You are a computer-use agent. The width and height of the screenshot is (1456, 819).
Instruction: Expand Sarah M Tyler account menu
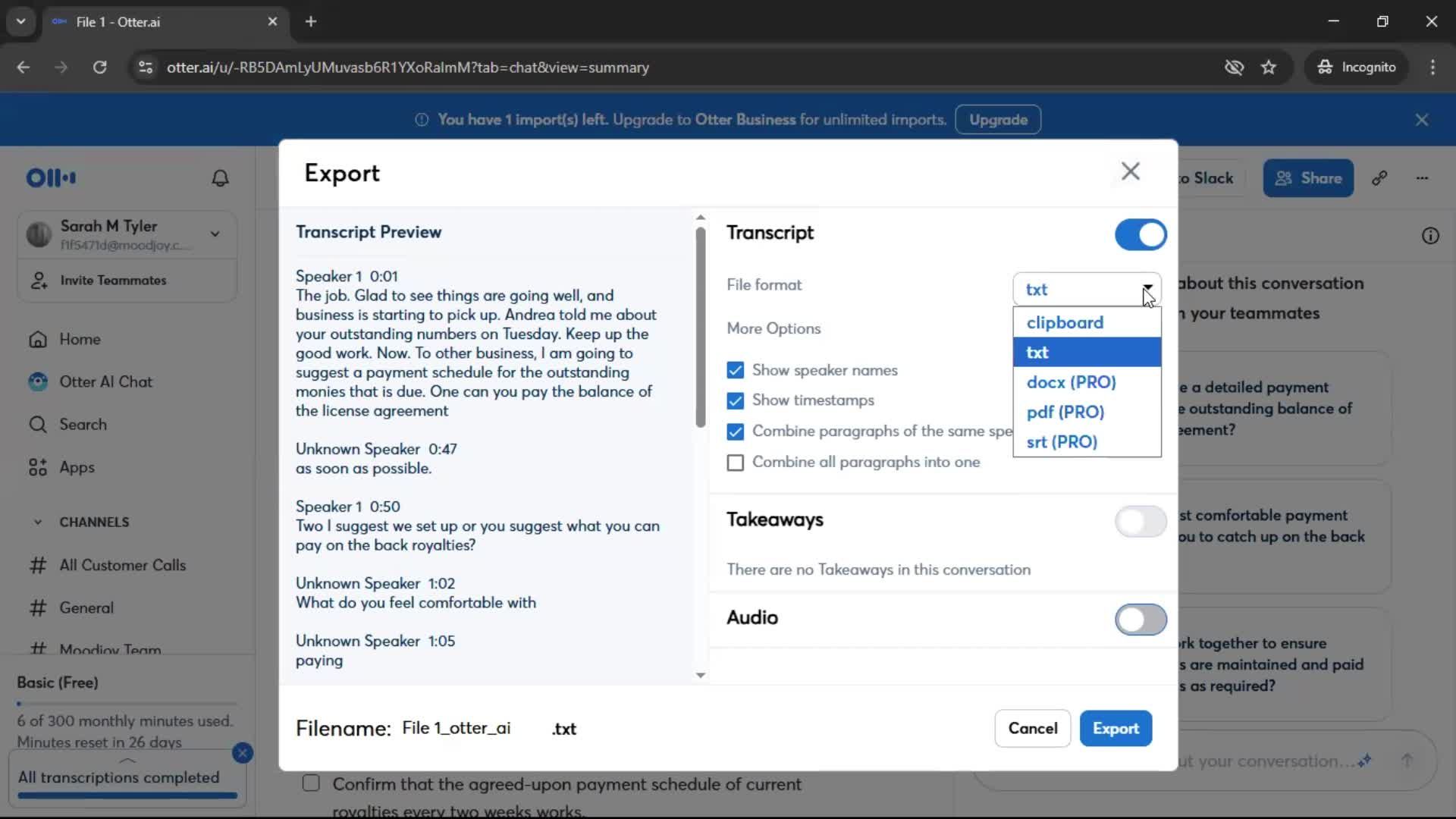pyautogui.click(x=127, y=234)
